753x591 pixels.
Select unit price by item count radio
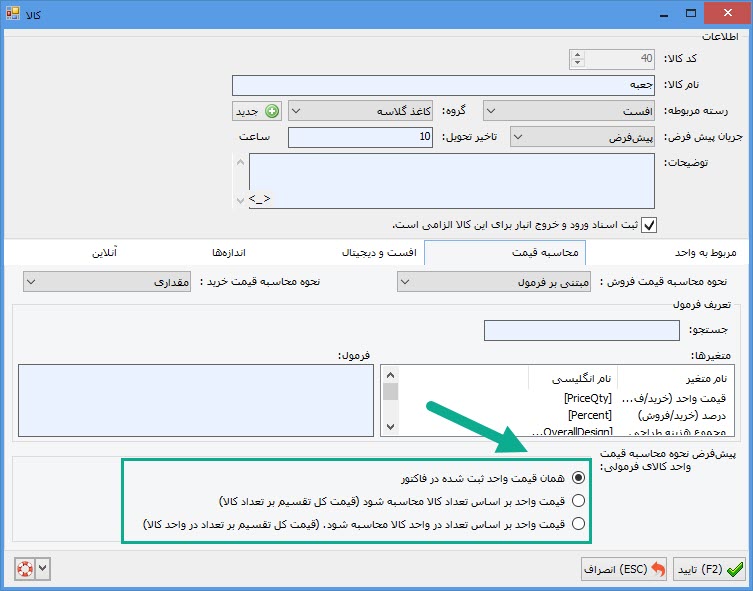578,500
